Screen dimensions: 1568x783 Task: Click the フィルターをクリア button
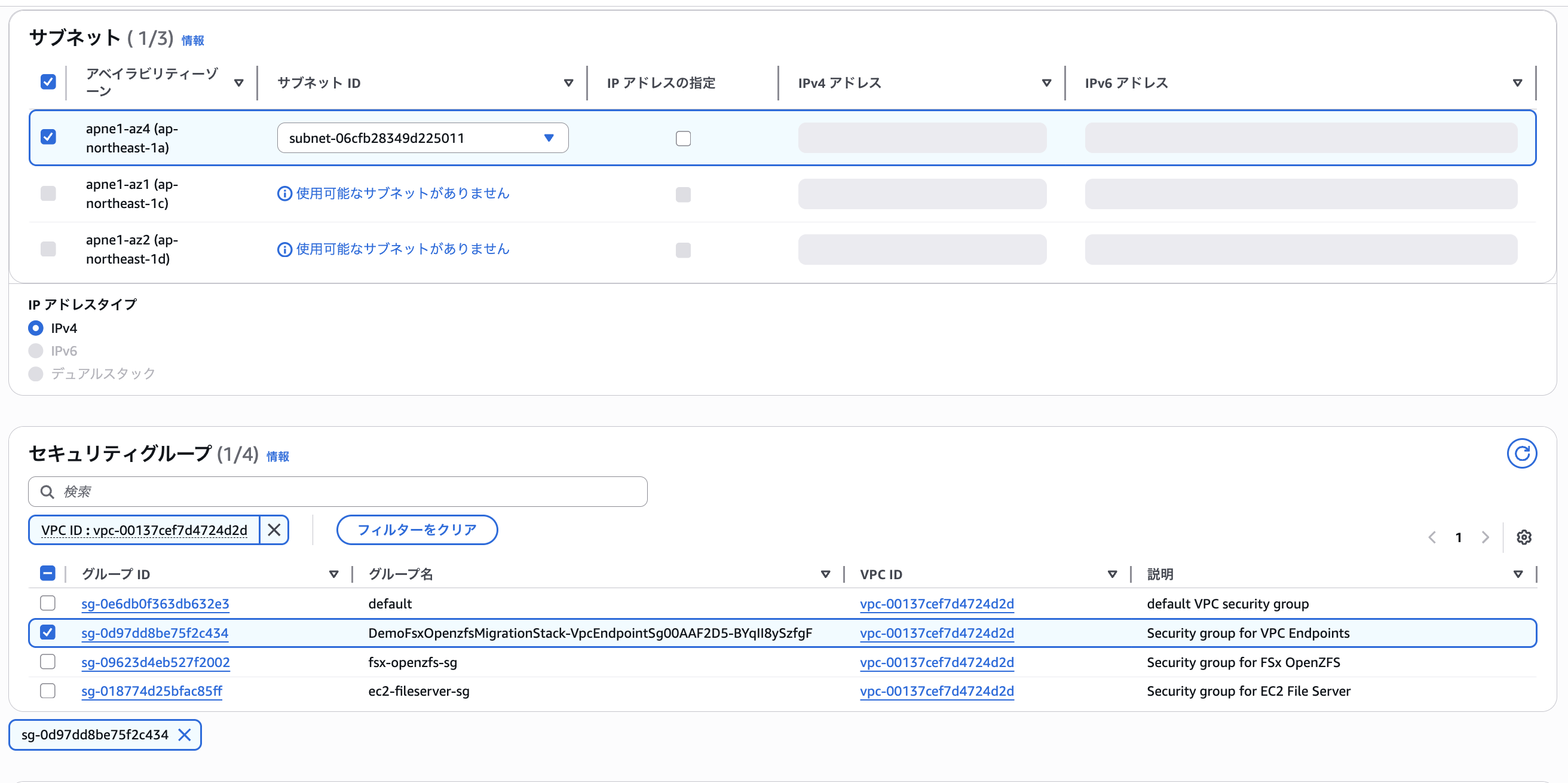[x=417, y=530]
